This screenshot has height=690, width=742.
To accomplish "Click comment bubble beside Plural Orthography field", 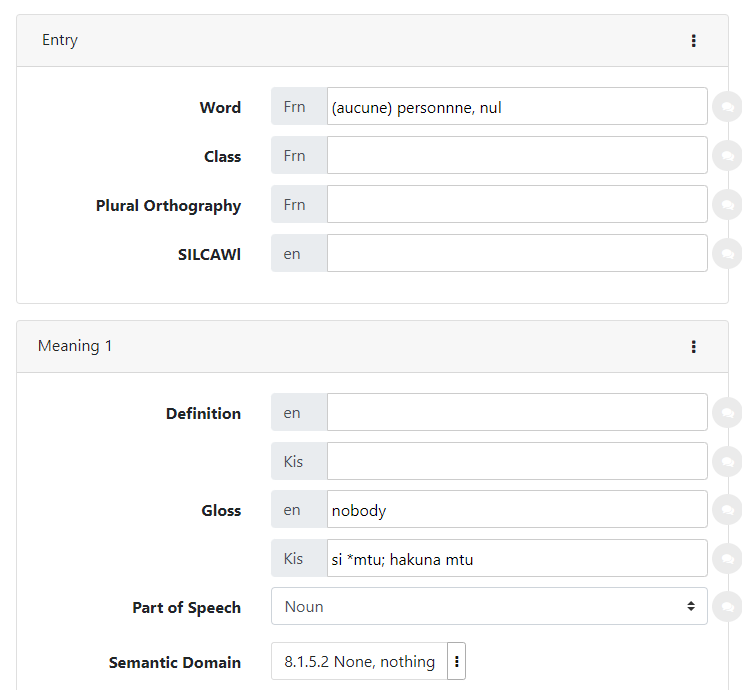I will pos(726,204).
